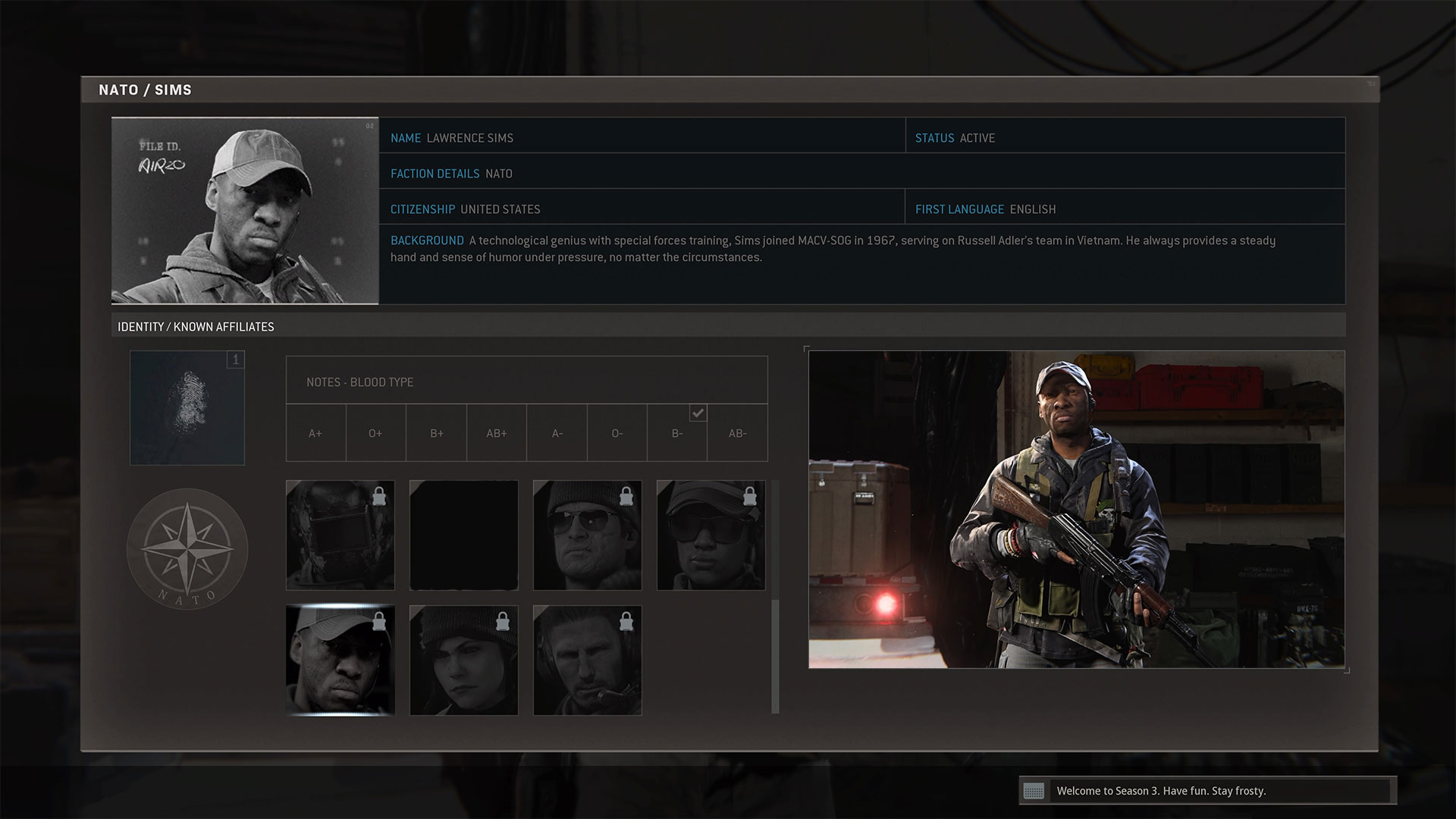Select the AB- blood type cell

[737, 433]
